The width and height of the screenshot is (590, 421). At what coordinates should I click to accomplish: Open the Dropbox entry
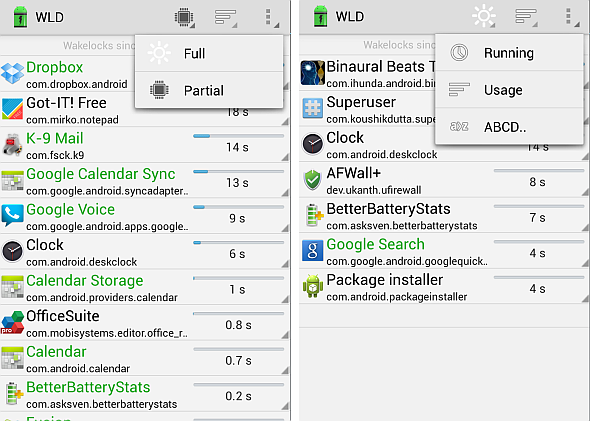click(145, 73)
